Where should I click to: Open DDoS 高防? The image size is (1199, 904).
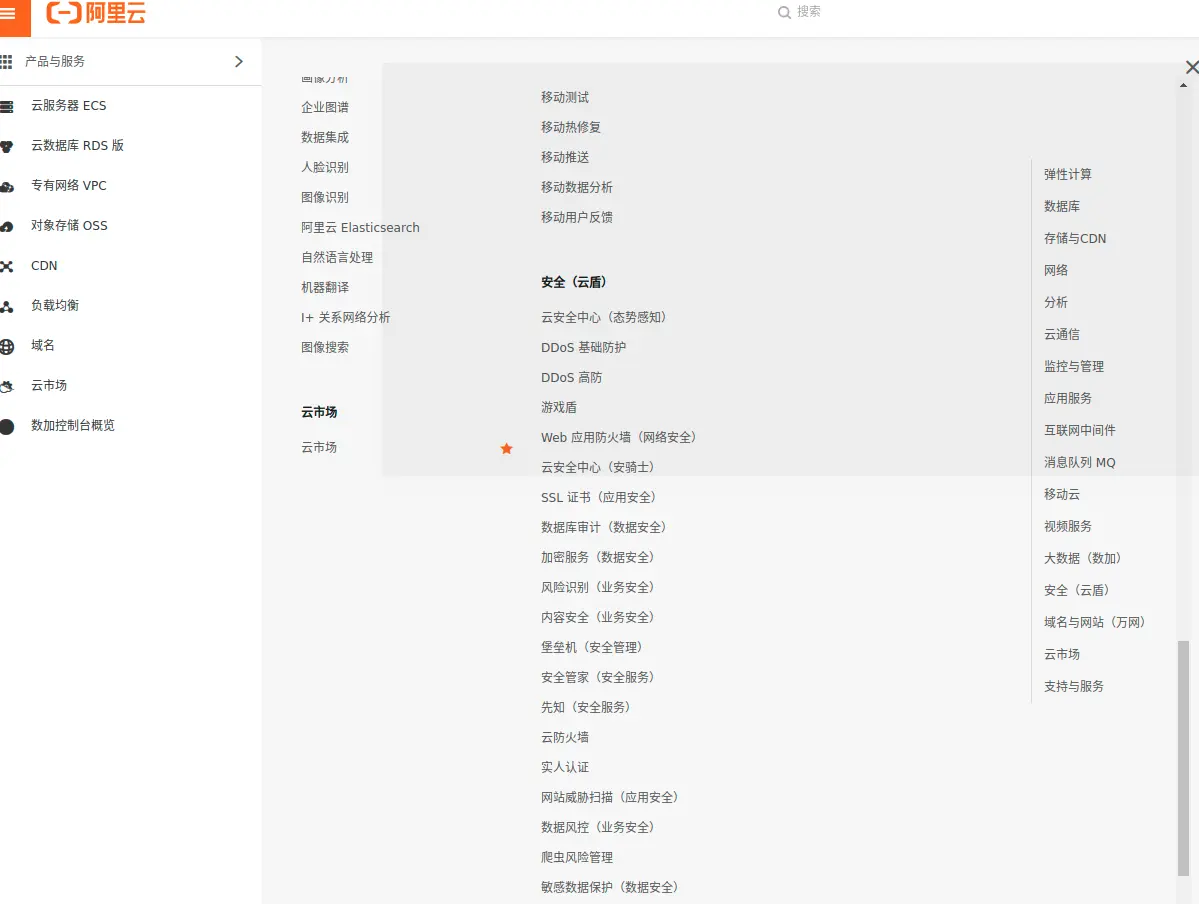click(x=571, y=377)
